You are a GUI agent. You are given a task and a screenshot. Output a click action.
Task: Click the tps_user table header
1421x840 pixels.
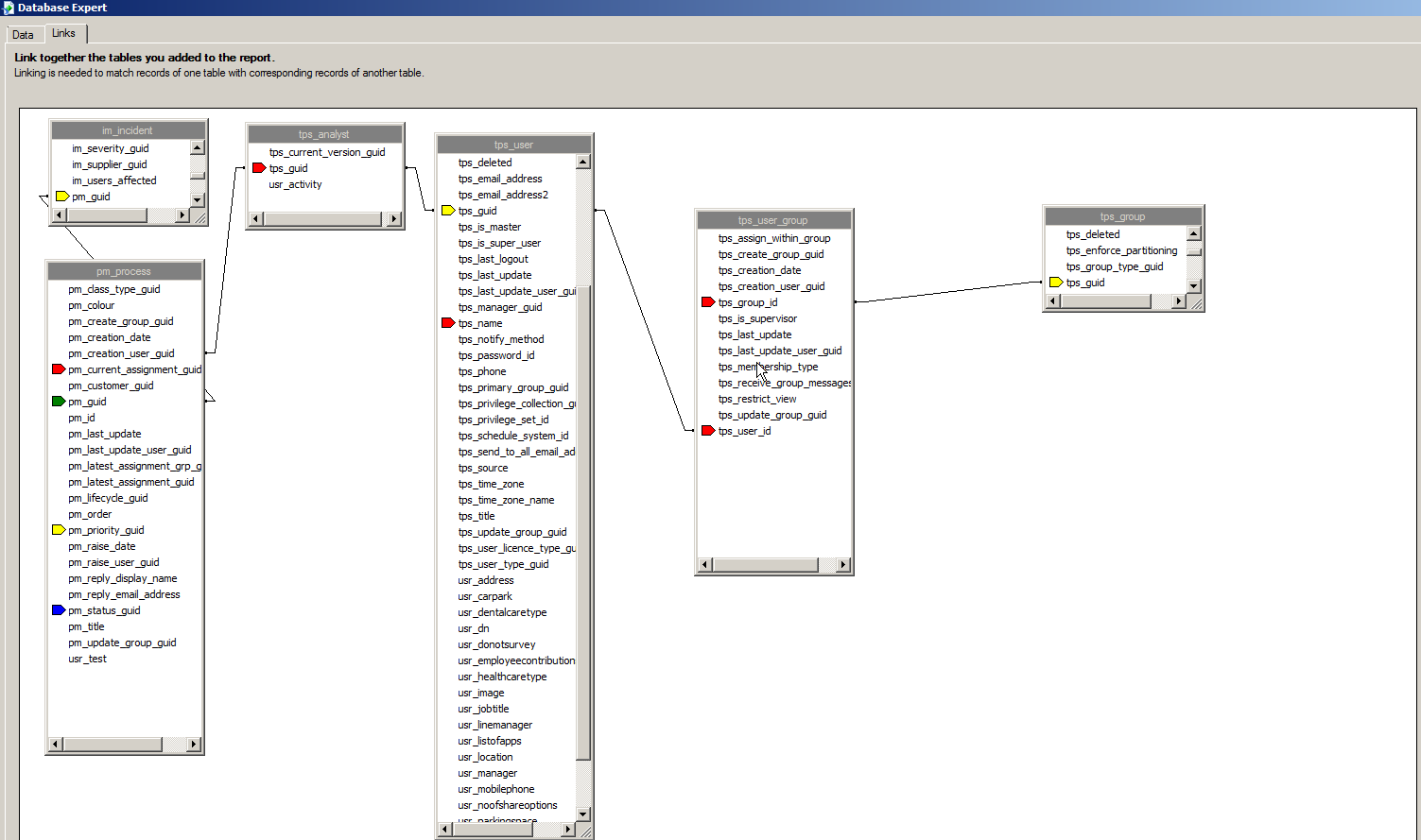tap(514, 145)
